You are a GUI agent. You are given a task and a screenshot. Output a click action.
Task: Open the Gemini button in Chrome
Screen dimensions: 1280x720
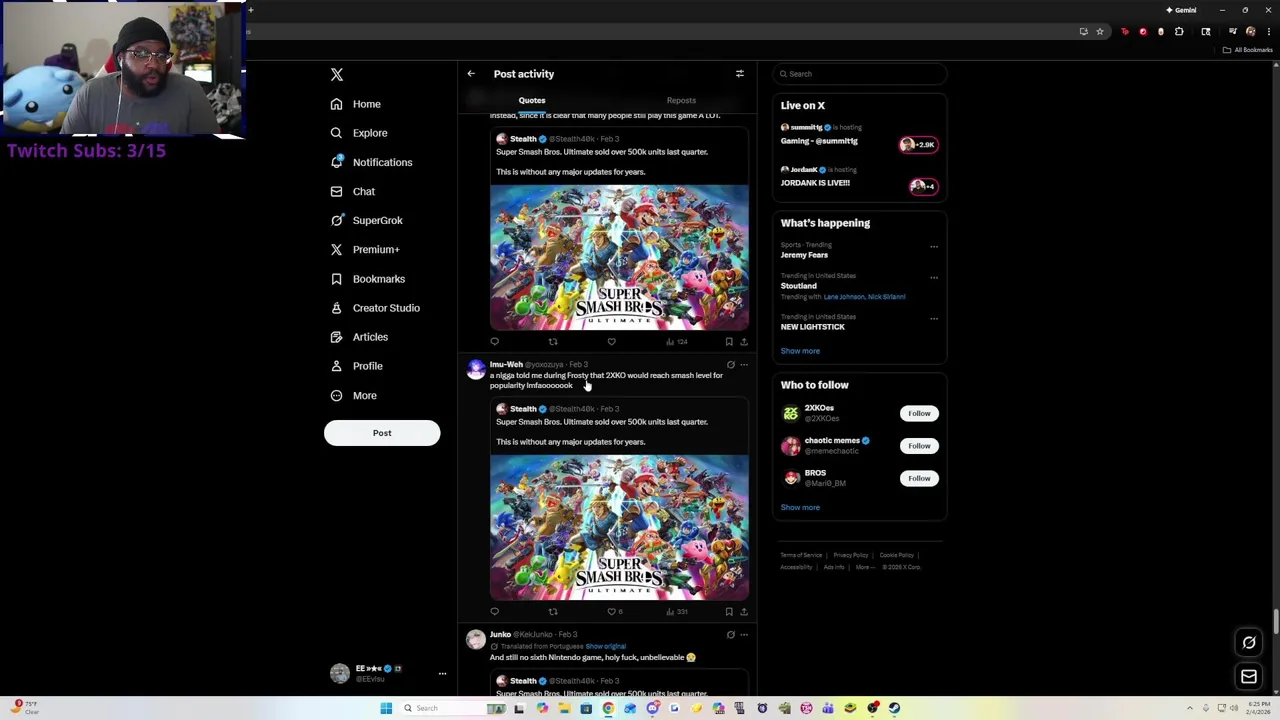[1182, 10]
